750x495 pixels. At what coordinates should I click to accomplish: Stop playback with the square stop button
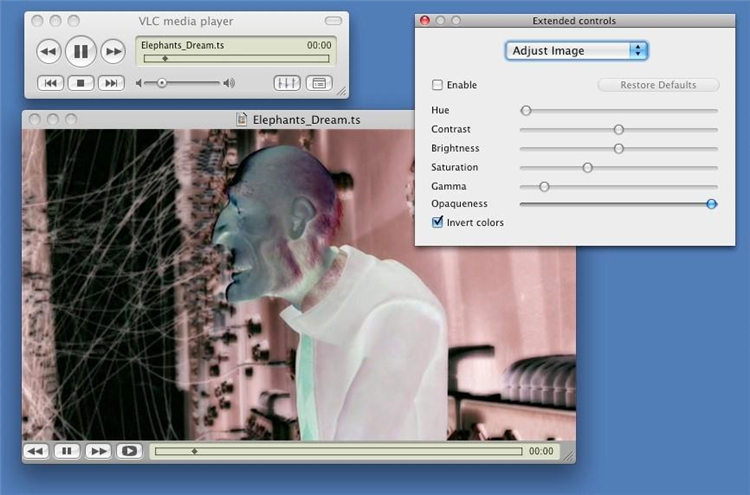(x=81, y=83)
